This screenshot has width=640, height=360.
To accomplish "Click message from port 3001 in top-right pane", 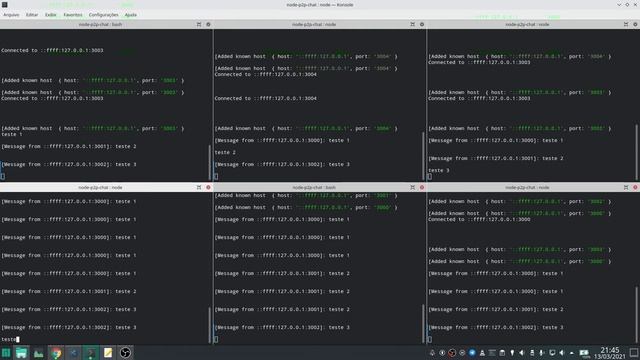I will (x=496, y=158).
